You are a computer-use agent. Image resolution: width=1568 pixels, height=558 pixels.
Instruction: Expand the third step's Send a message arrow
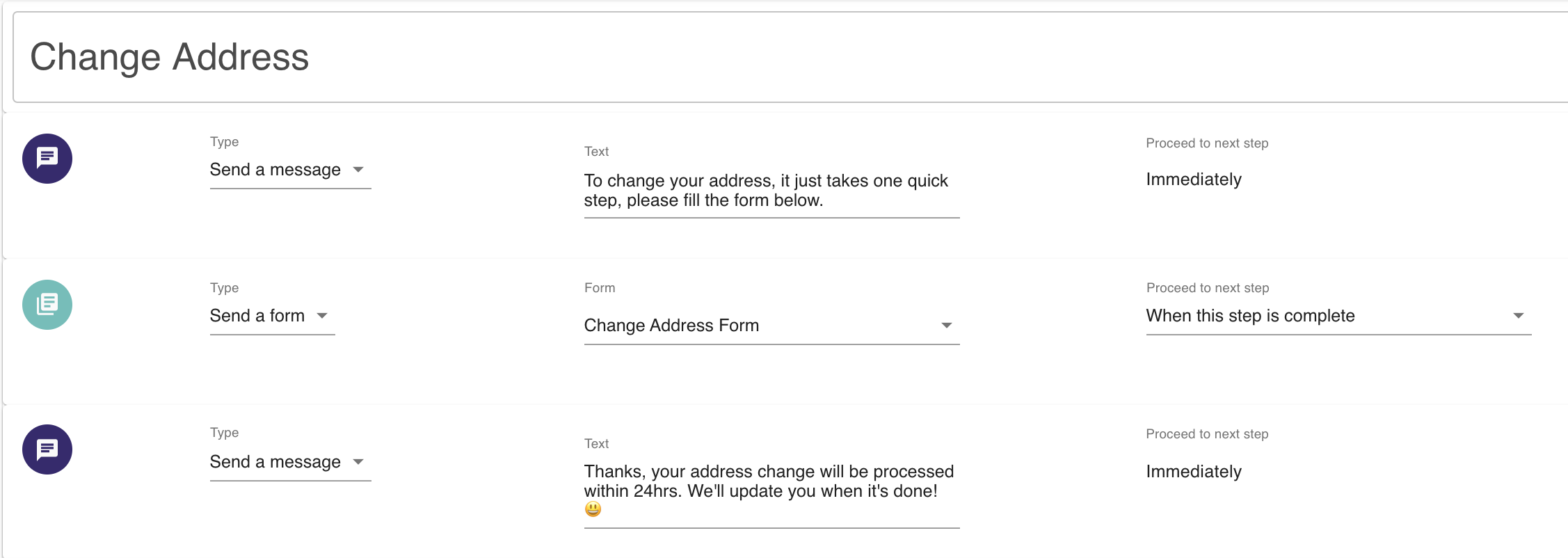coord(358,462)
